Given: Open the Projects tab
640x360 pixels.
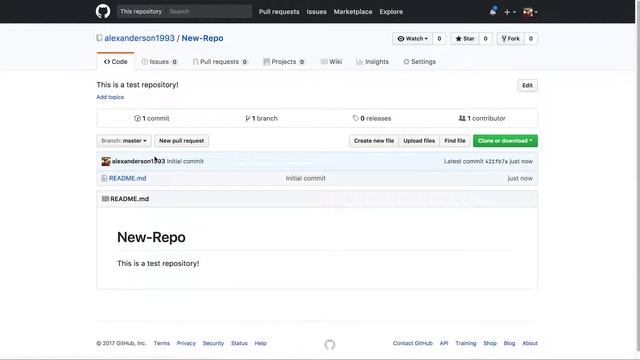Looking at the screenshot, I should 284,62.
